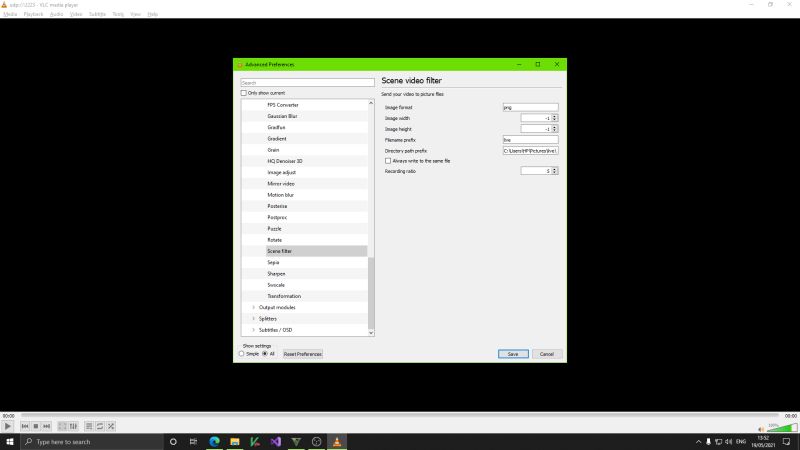Open the Help menu

pyautogui.click(x=153, y=14)
